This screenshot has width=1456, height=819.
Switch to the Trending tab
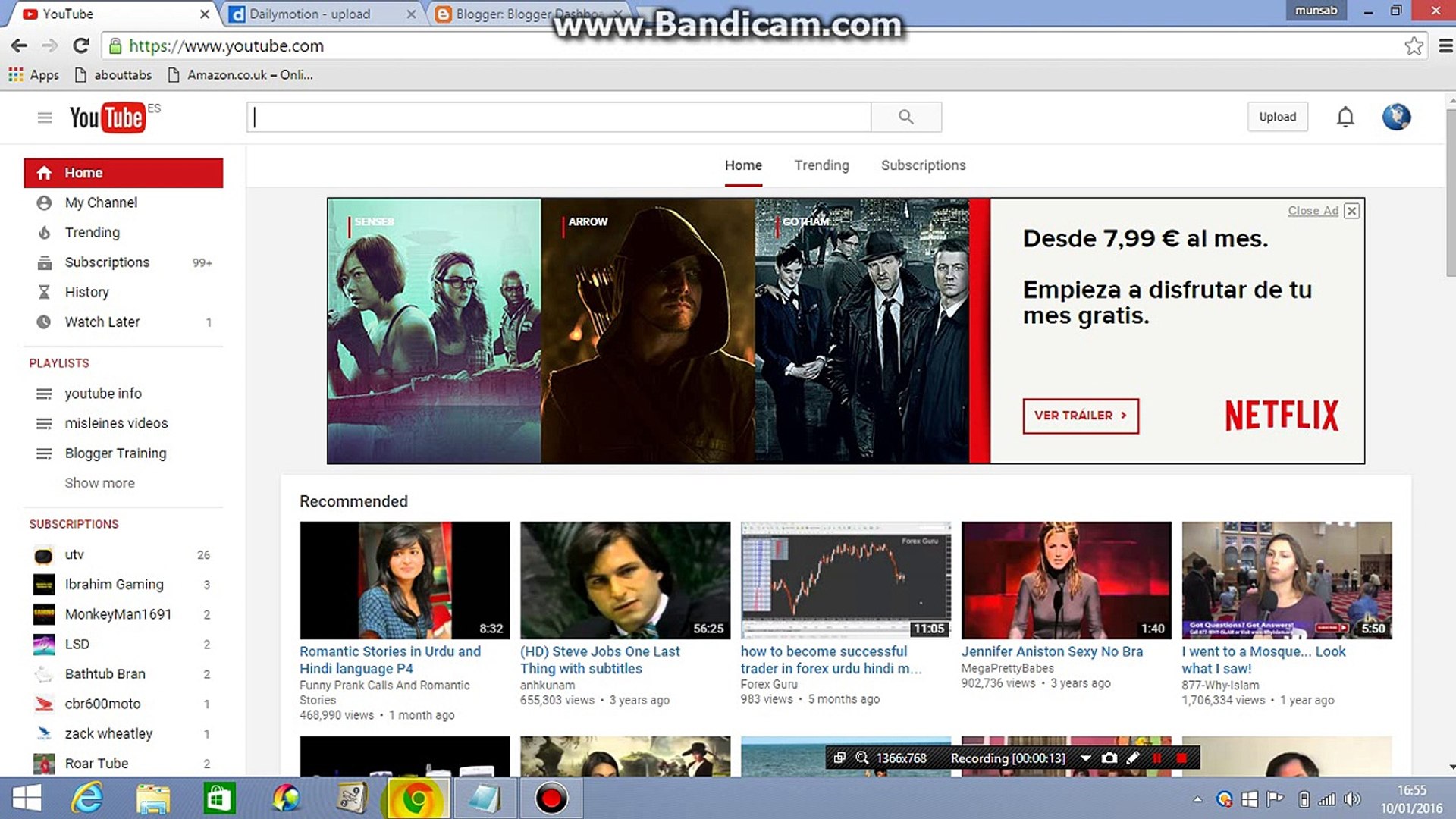coord(821,165)
